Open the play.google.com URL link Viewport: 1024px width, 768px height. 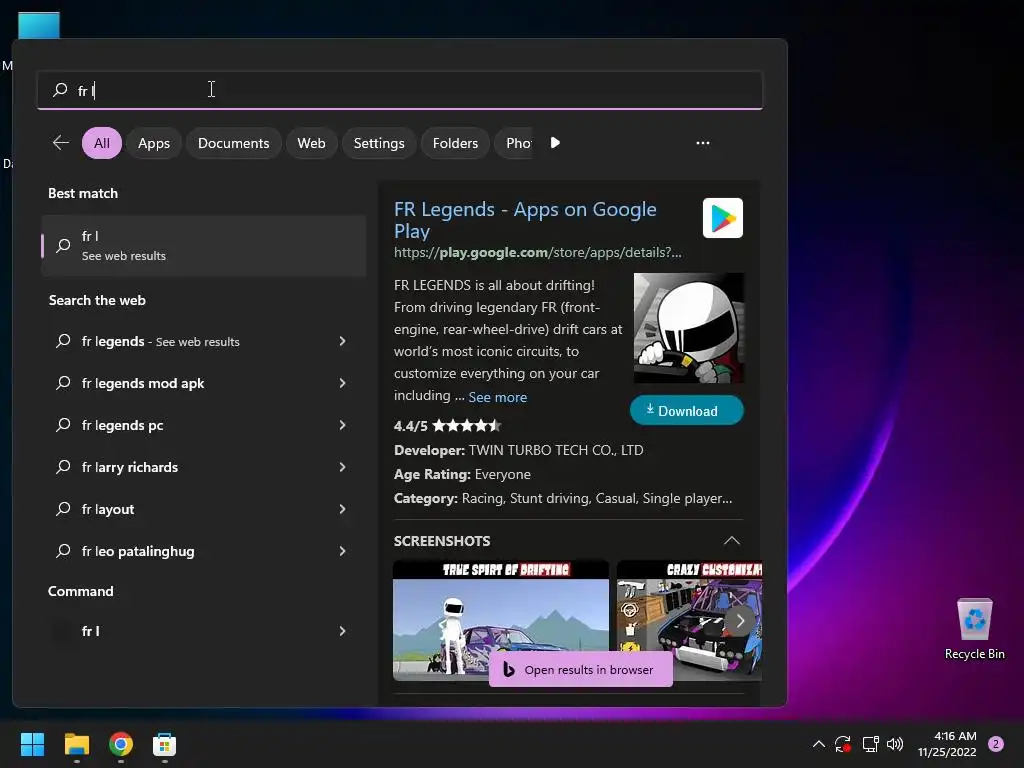click(537, 253)
